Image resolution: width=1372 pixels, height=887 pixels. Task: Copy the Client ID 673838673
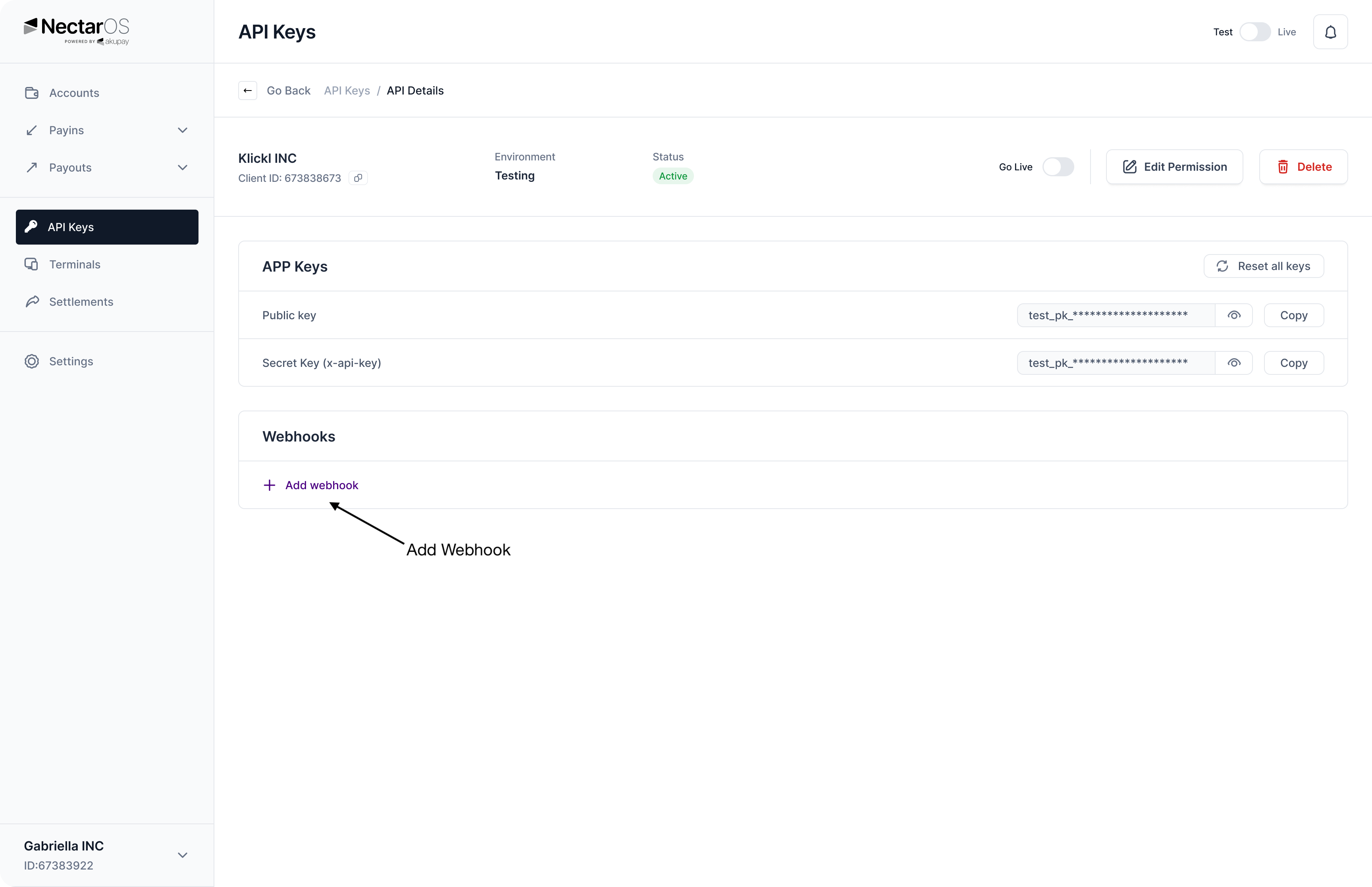pos(358,178)
